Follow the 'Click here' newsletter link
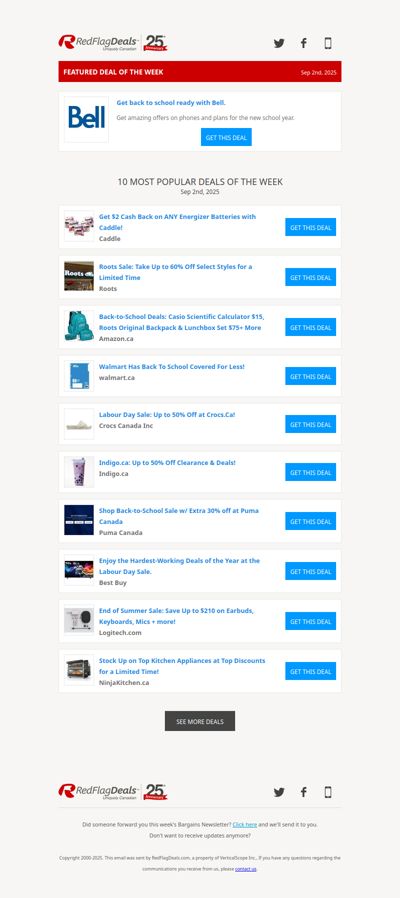 [245, 825]
